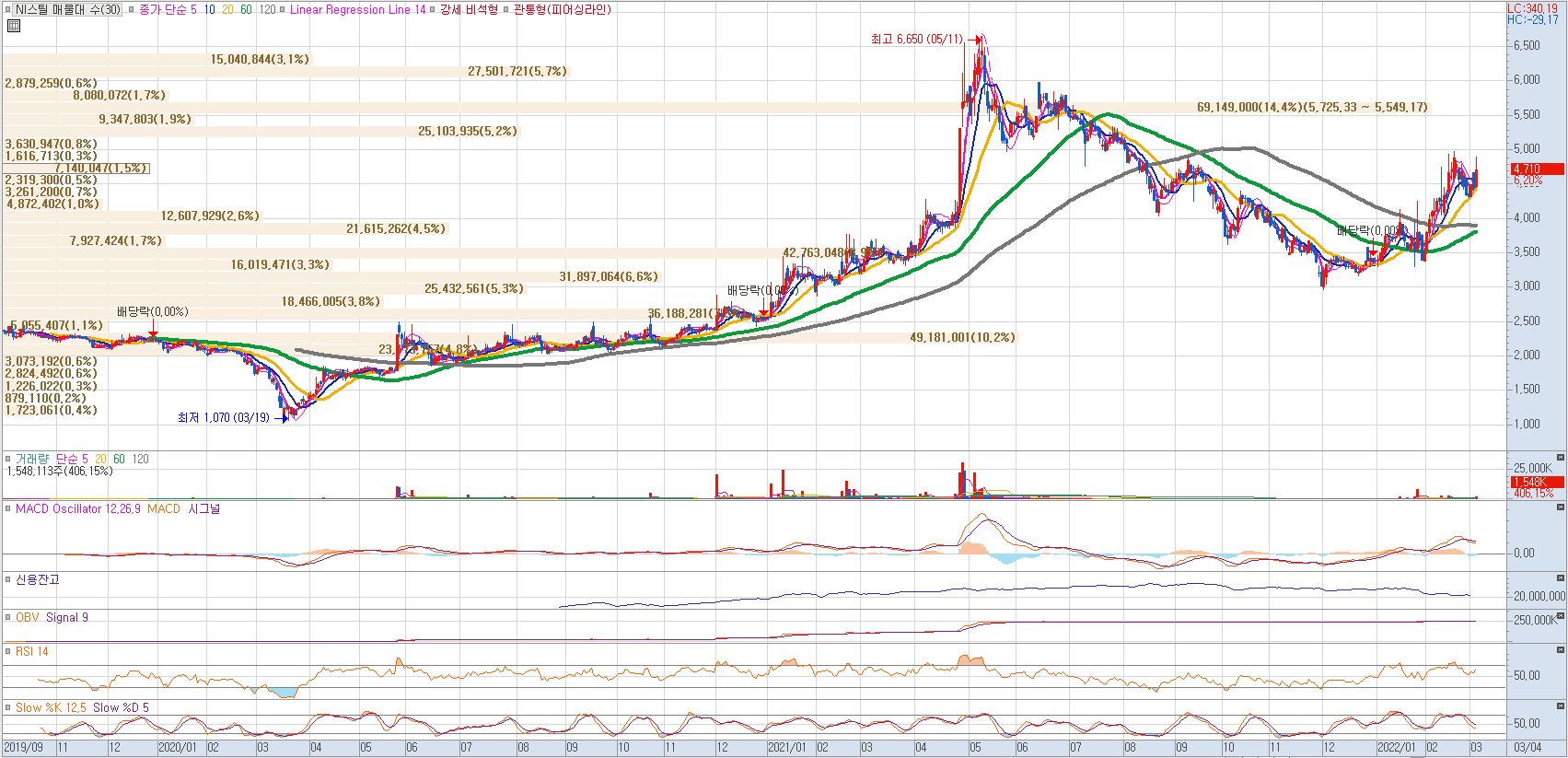Click the HC:-29.17 value at top right
The image size is (1568, 758).
[x=1533, y=19]
